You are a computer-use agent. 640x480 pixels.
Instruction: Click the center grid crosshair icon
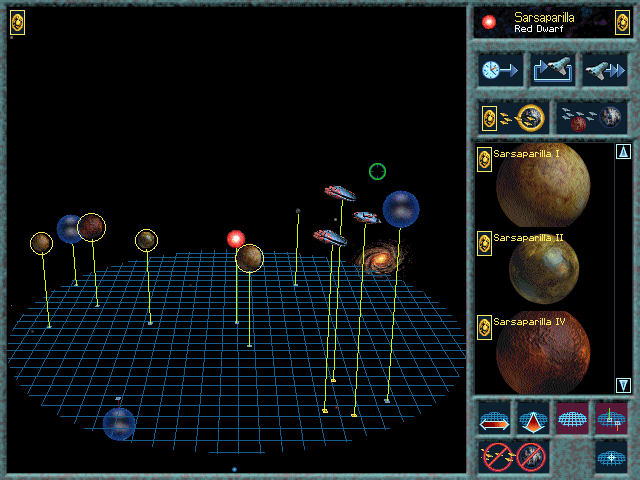coord(611,457)
